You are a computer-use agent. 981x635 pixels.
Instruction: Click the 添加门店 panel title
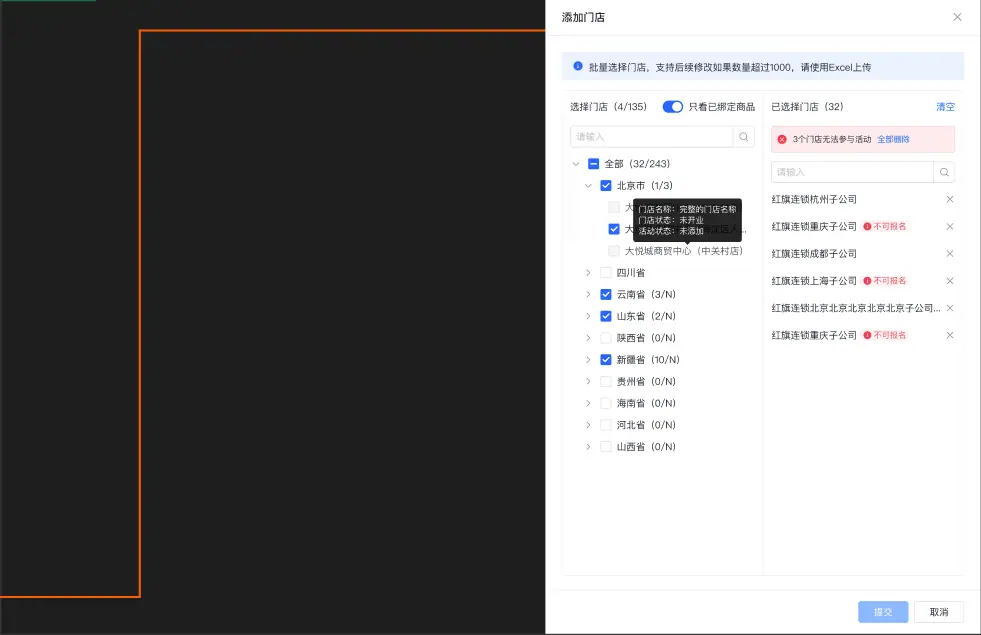tap(583, 18)
